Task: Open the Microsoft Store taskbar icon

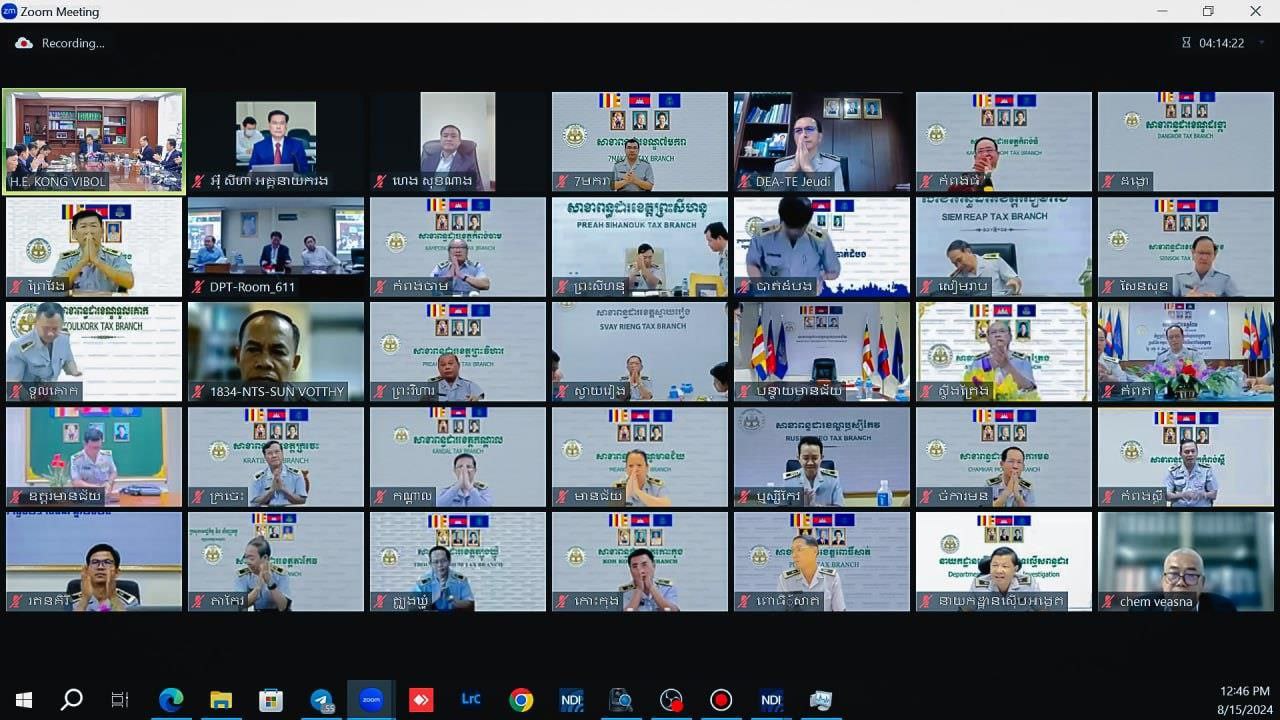Action: coord(271,700)
